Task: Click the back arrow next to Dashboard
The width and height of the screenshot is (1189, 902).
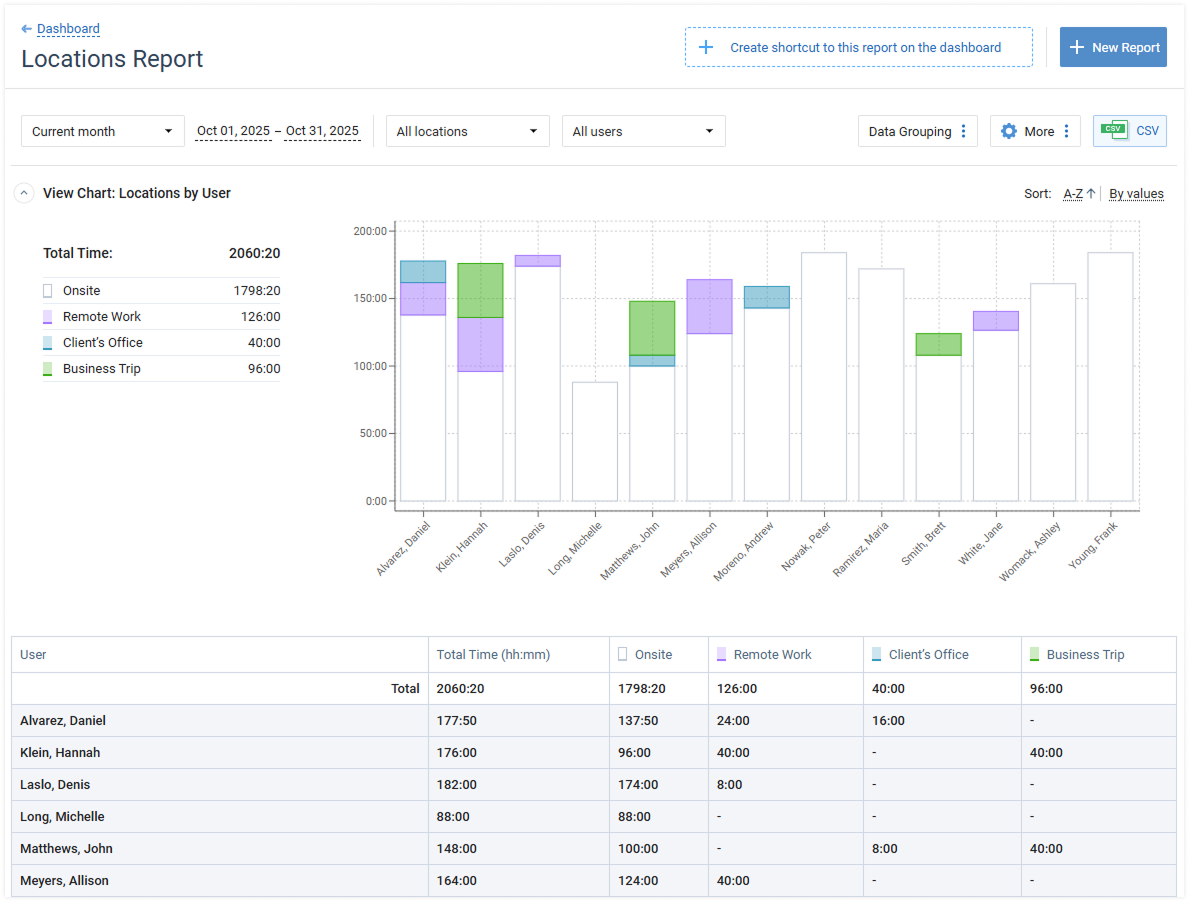Action: 27,29
